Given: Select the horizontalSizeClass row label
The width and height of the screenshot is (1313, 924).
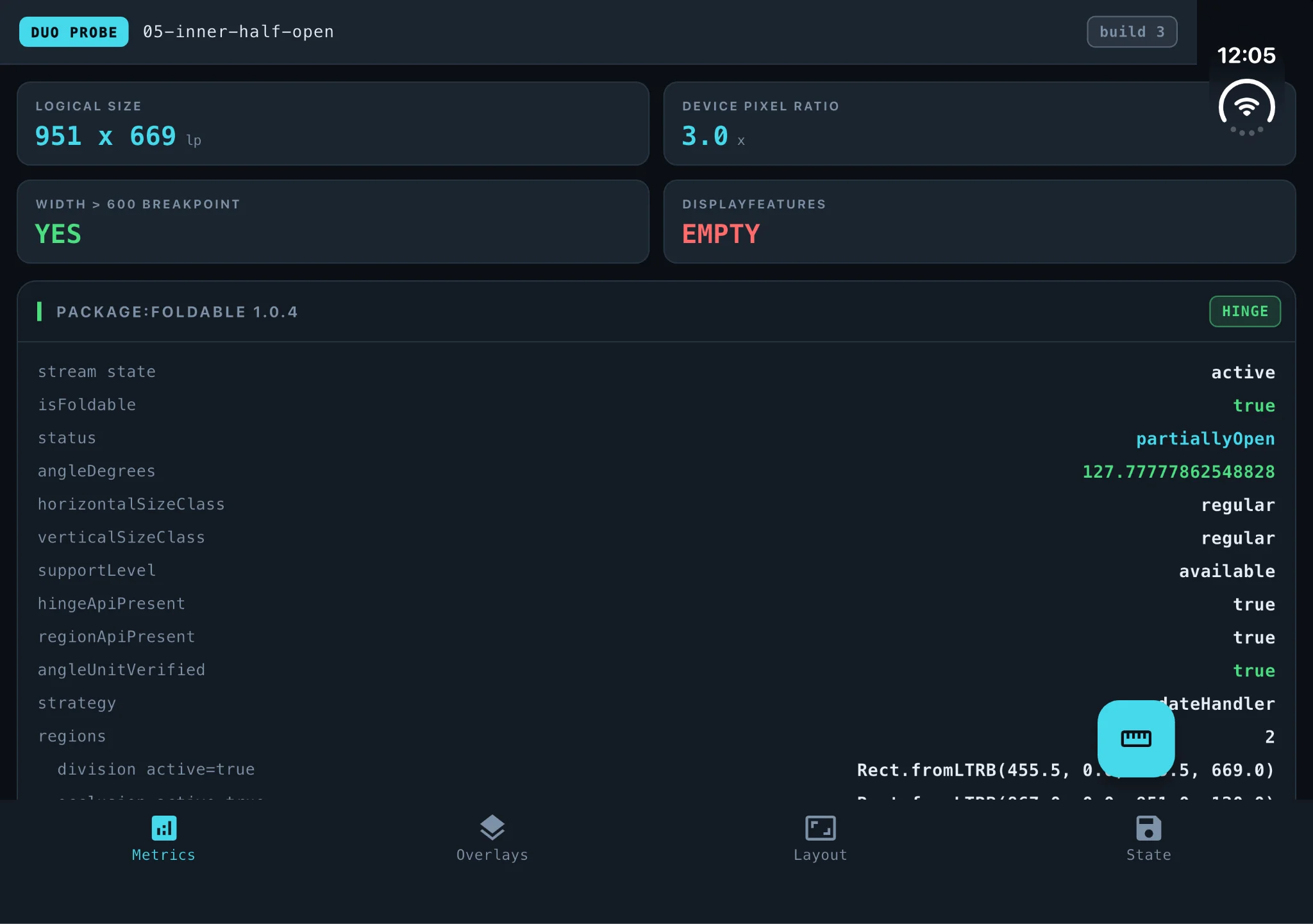Looking at the screenshot, I should pos(131,505).
